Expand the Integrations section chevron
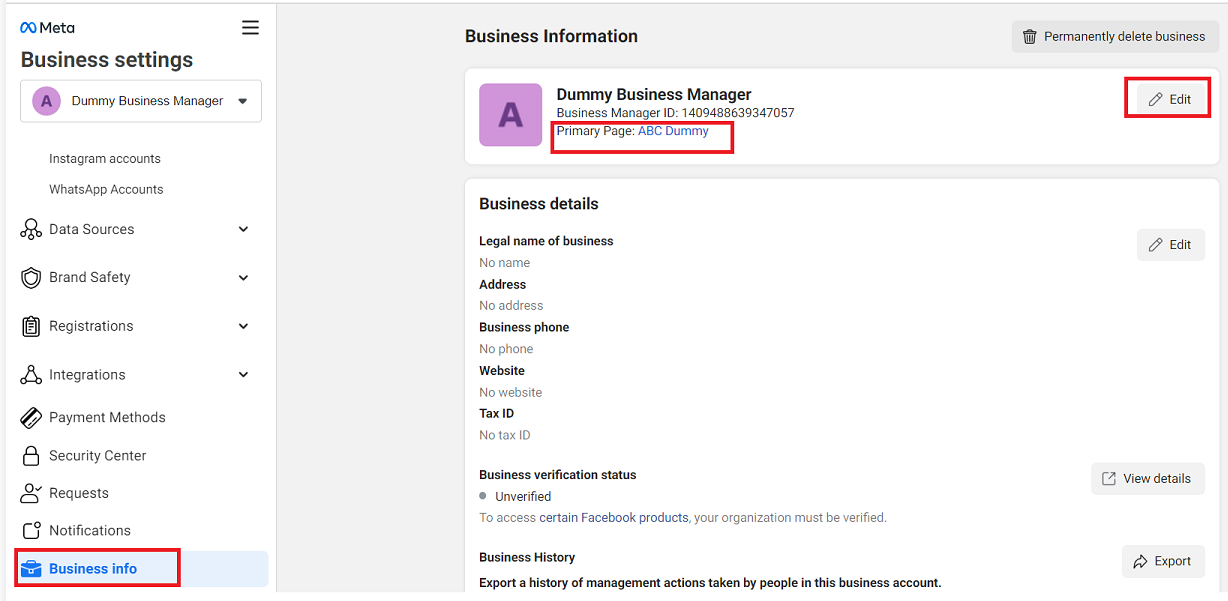1228x601 pixels. [x=243, y=375]
